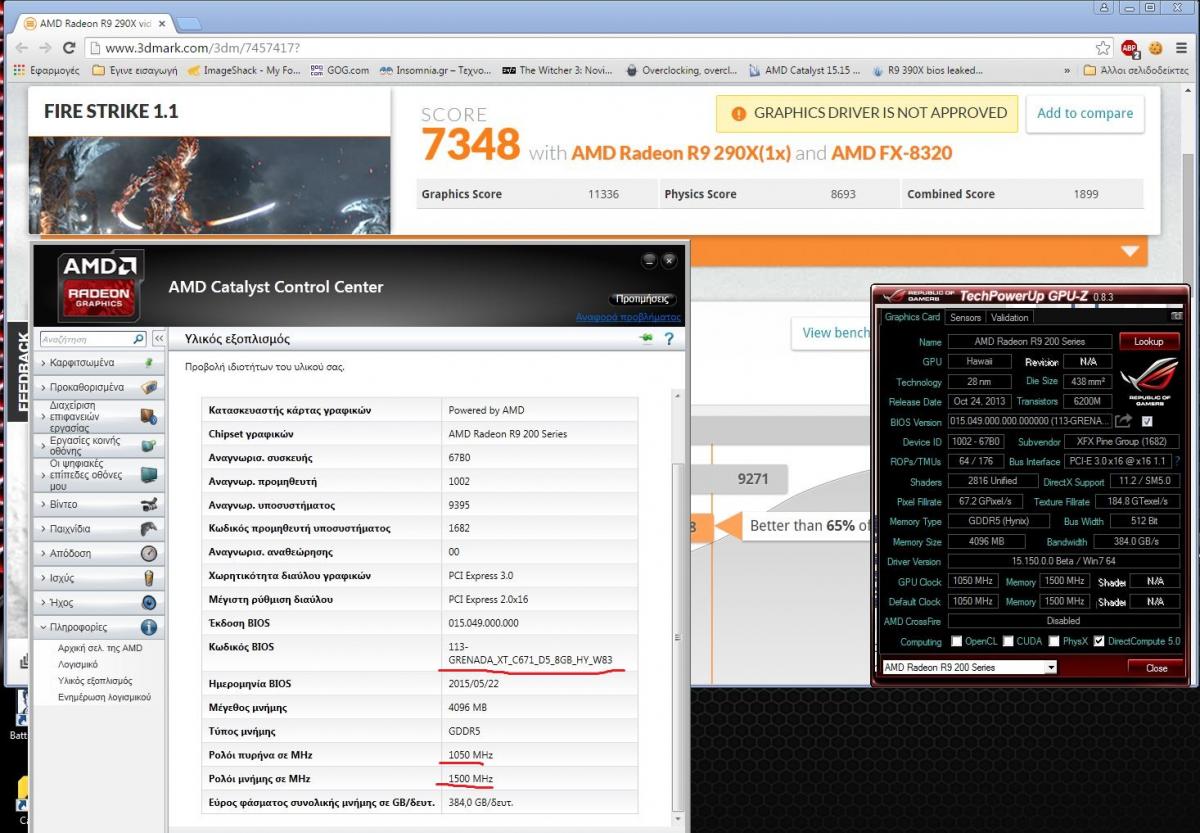This screenshot has width=1200, height=833.
Task: Open Αρχική σελ. της AMD item
Action: 100,648
